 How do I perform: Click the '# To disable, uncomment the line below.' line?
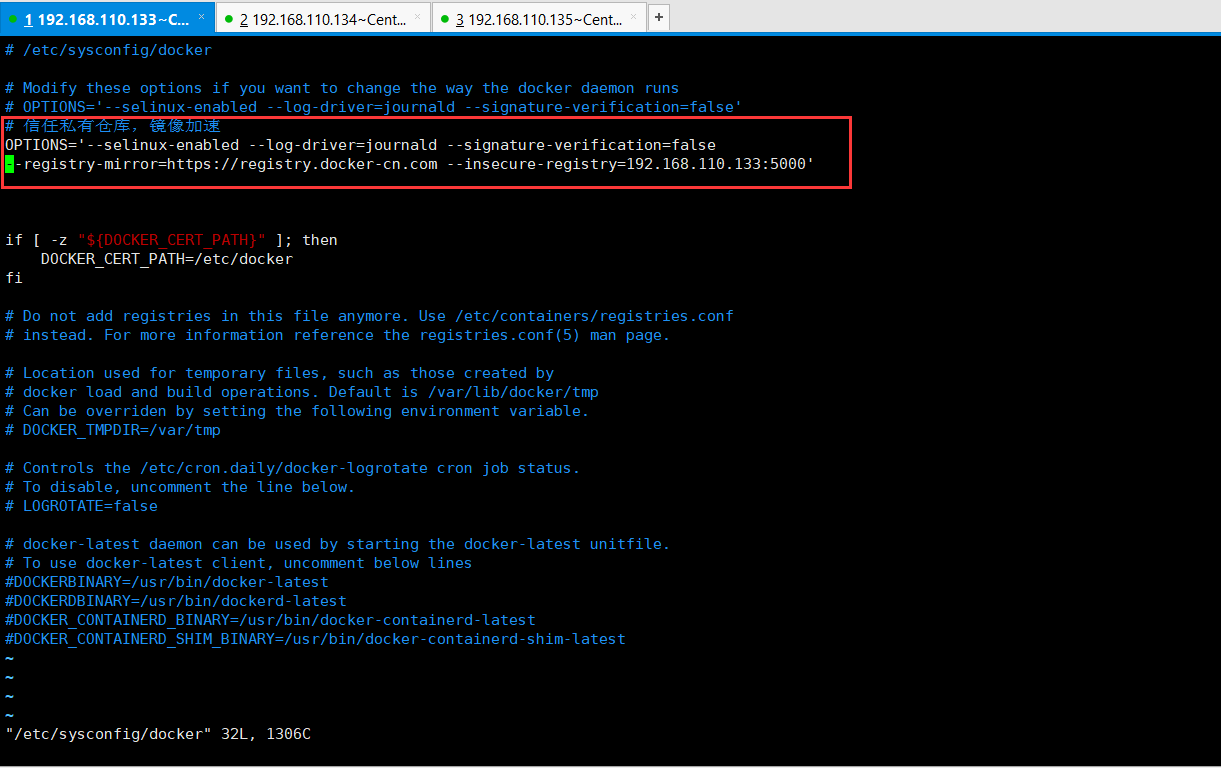tap(180, 487)
